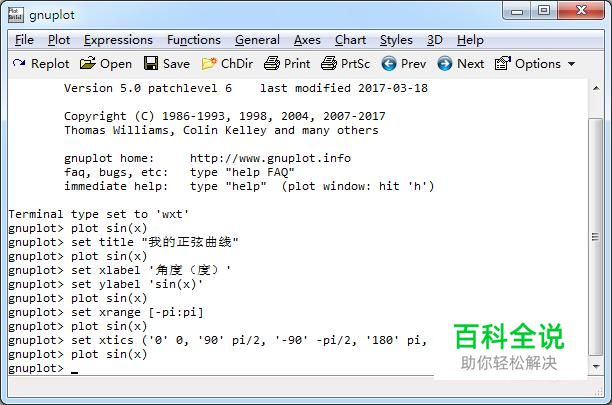Click the 'immediate help:' line
This screenshot has width=612, height=405.
[x=249, y=186]
